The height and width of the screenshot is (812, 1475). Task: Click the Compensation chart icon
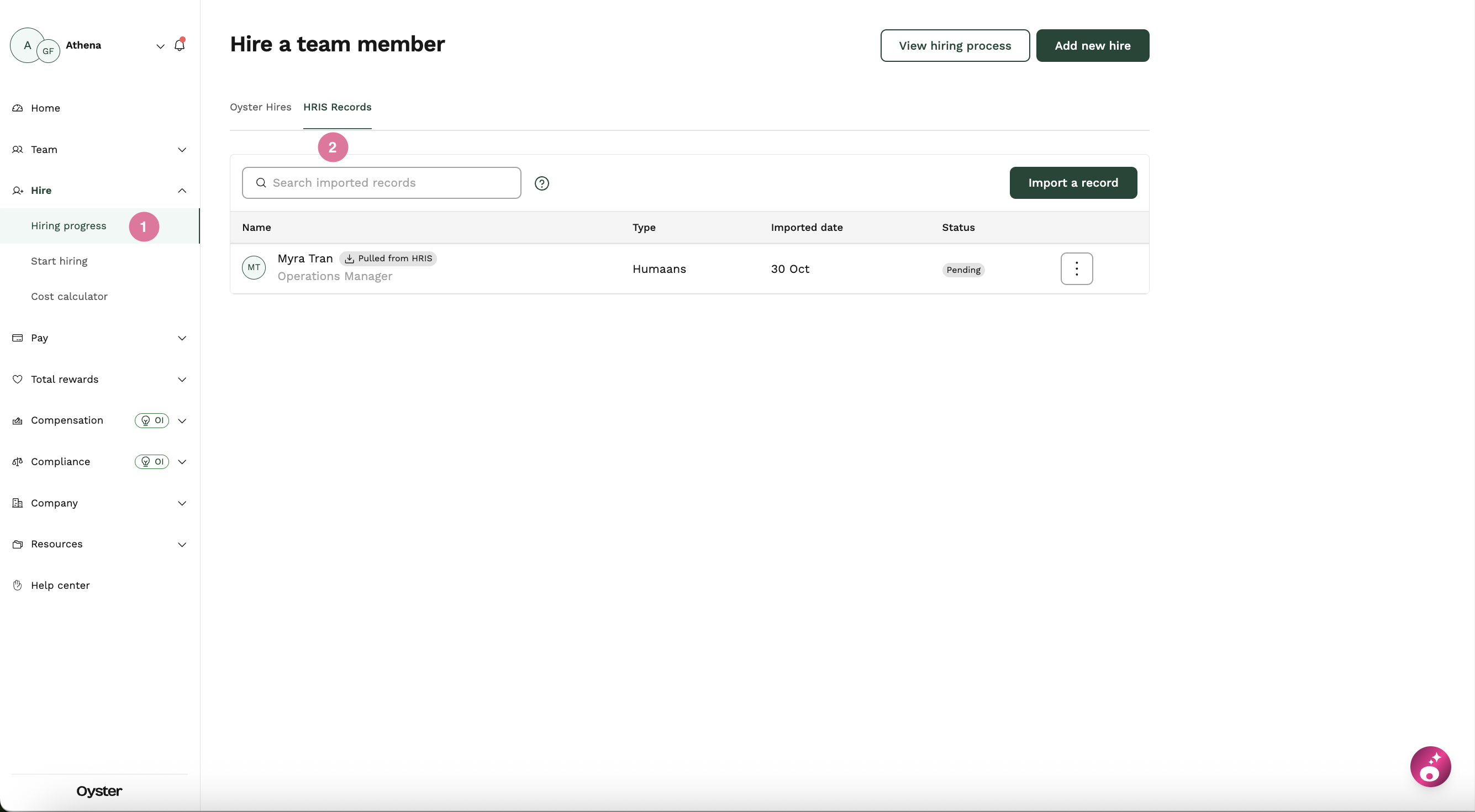18,420
